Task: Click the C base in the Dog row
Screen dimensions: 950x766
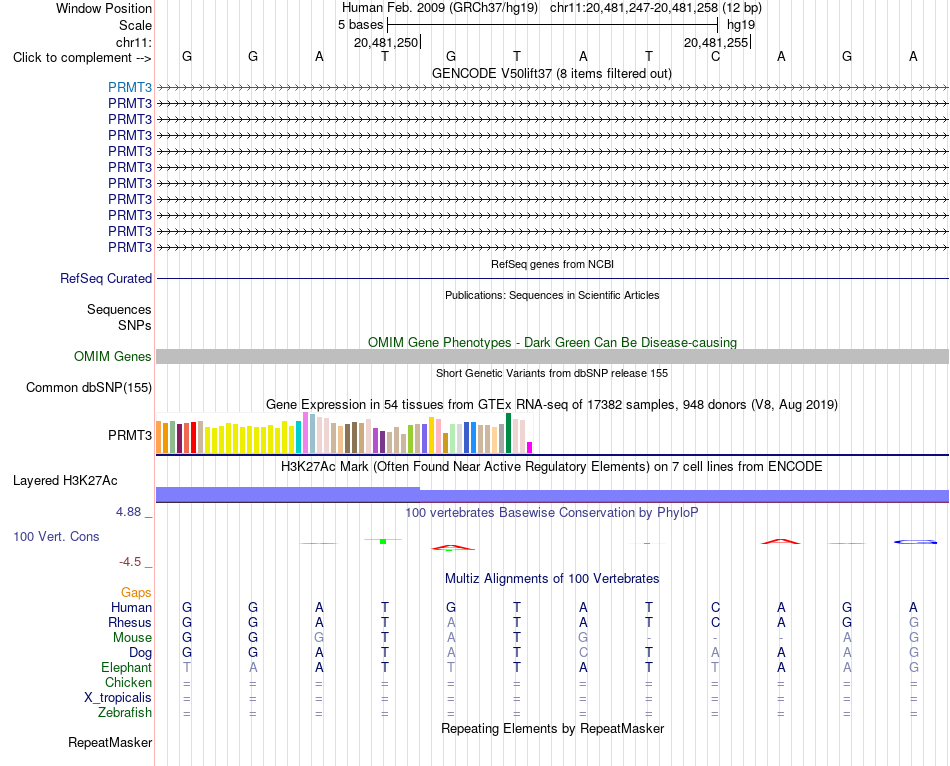Action: (583, 653)
